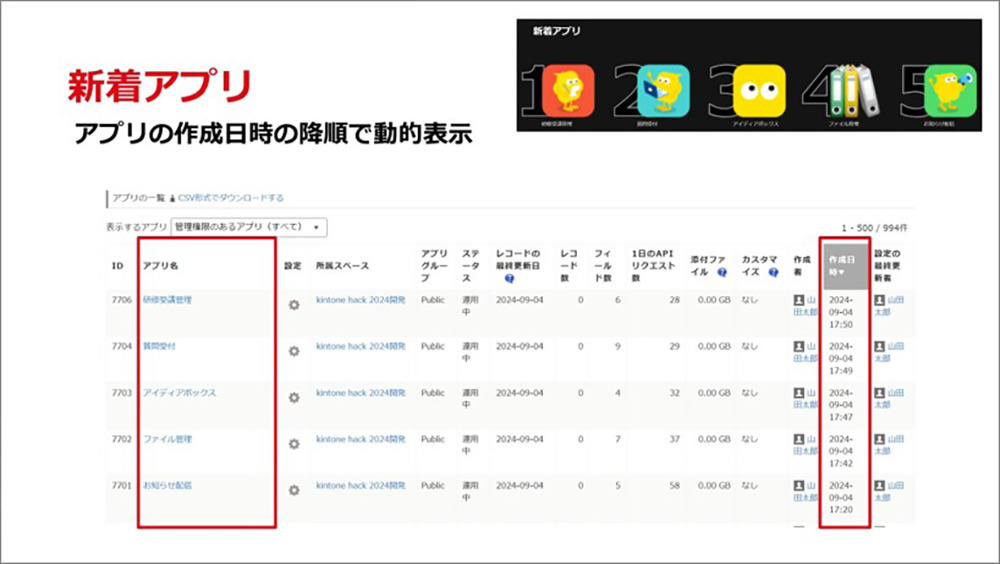The image size is (1000, 564).
Task: Open settings gear for app 7706
Action: 293,304
